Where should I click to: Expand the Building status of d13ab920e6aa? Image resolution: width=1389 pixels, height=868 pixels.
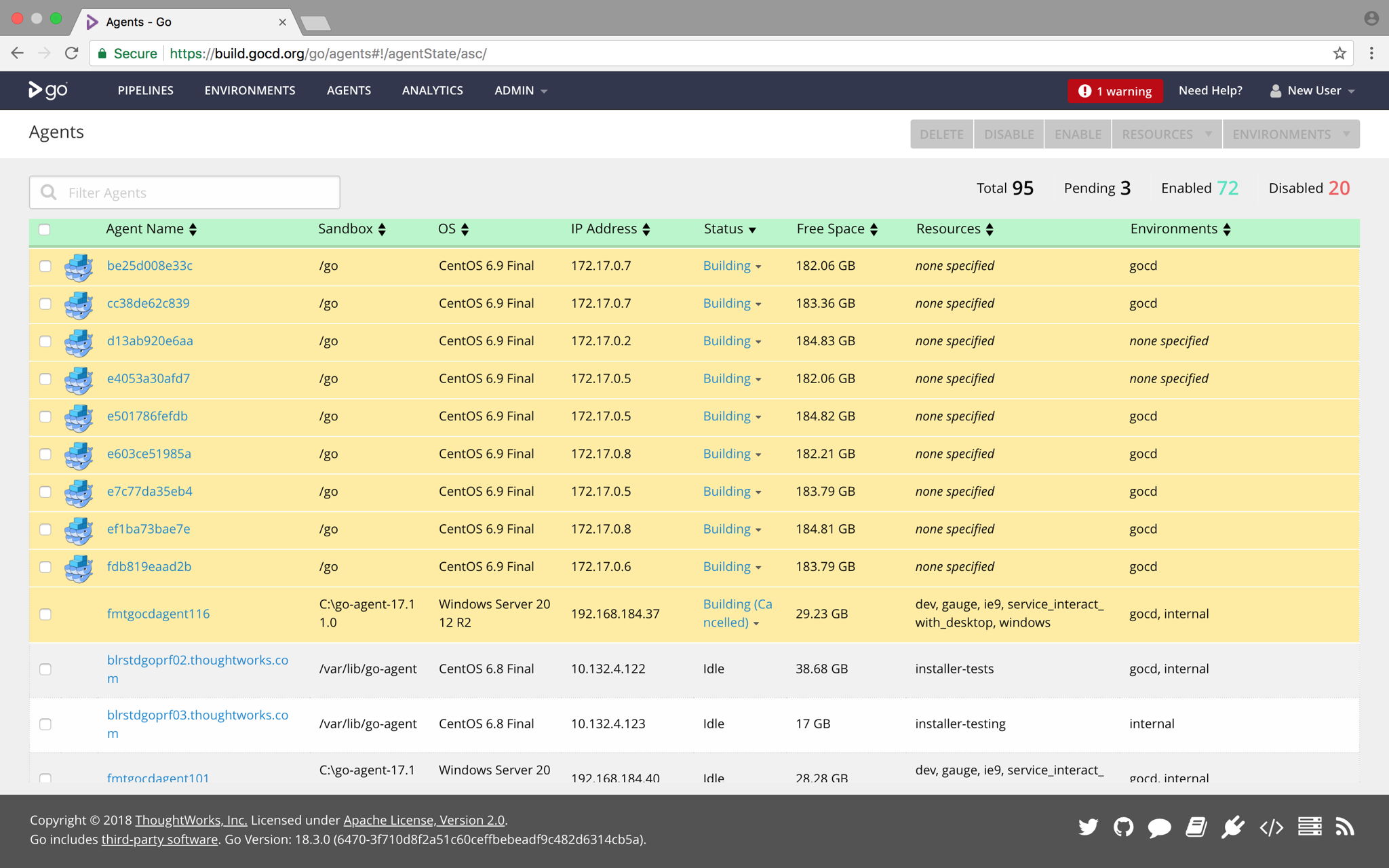732,341
